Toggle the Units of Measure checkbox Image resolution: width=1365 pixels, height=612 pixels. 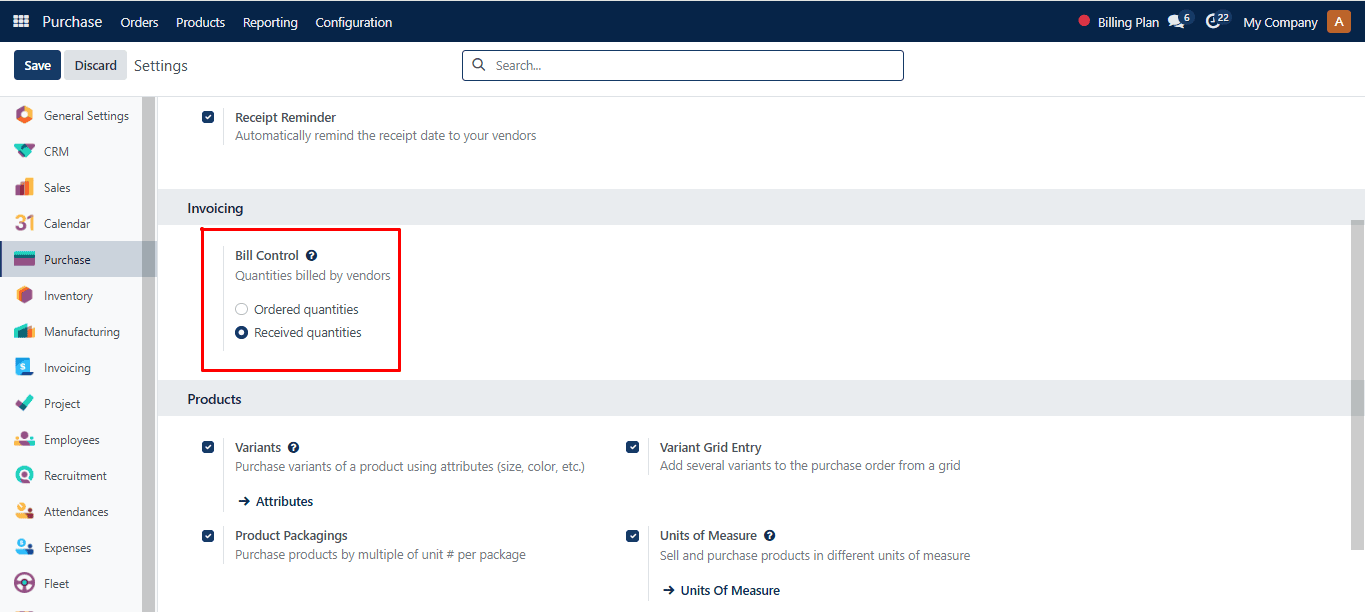(x=633, y=535)
